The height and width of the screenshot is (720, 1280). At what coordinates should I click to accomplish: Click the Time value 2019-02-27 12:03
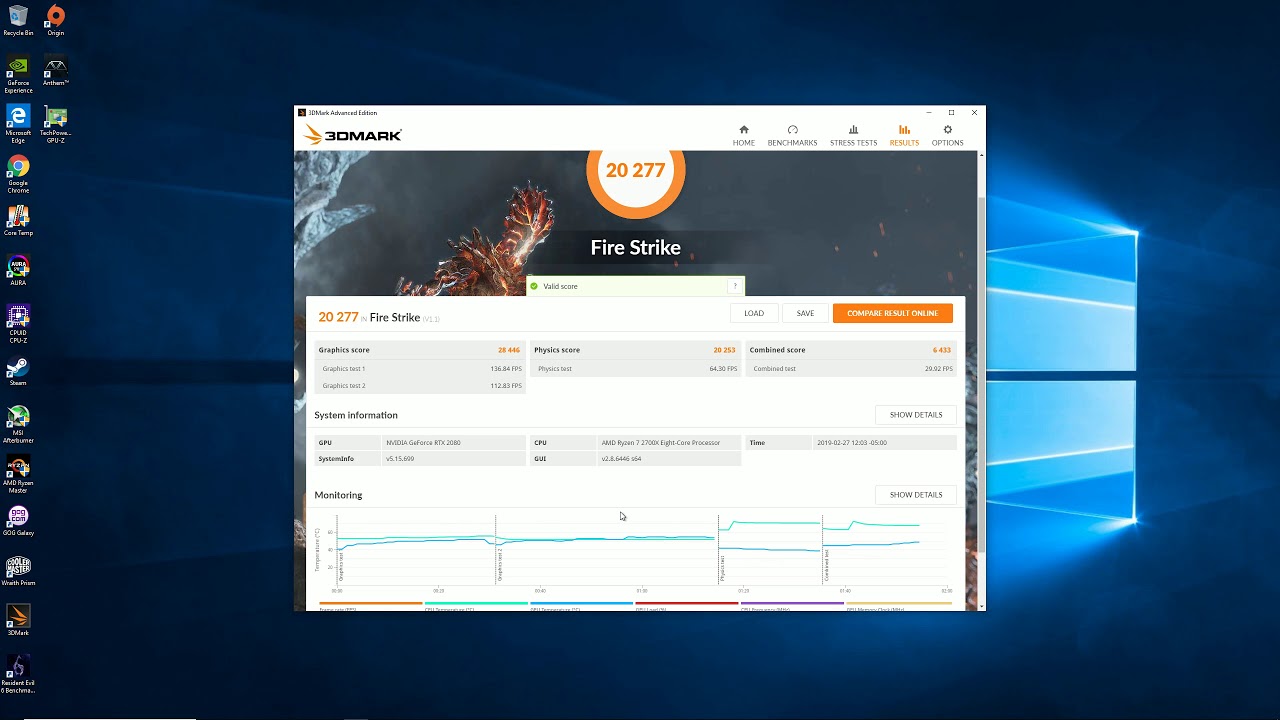coord(851,442)
